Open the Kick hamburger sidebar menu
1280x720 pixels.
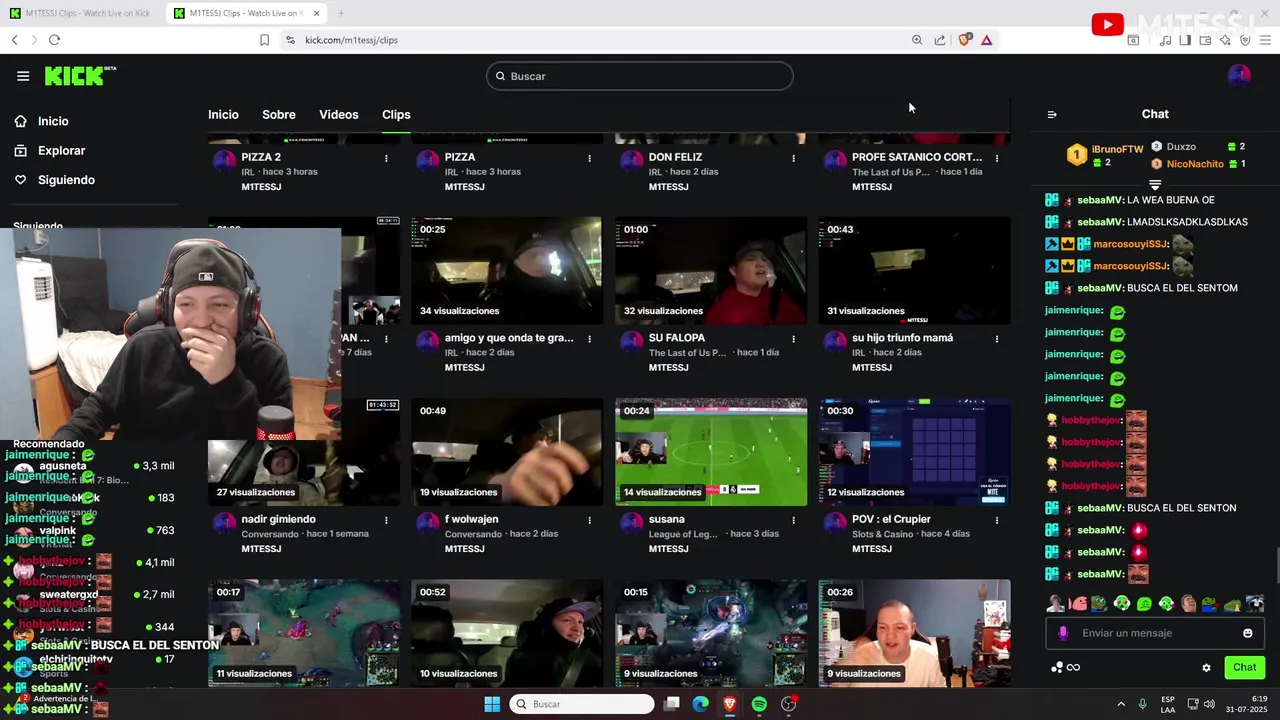point(23,76)
